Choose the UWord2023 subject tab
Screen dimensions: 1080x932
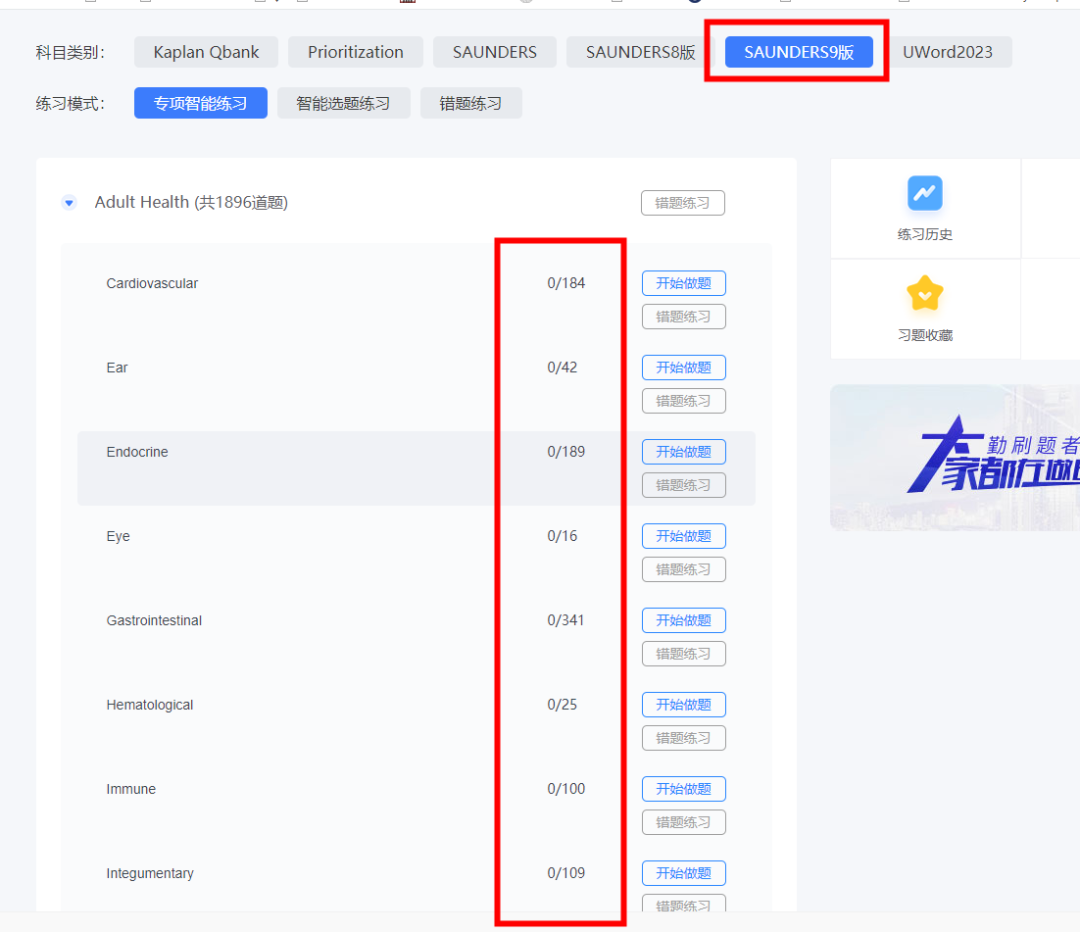(947, 52)
